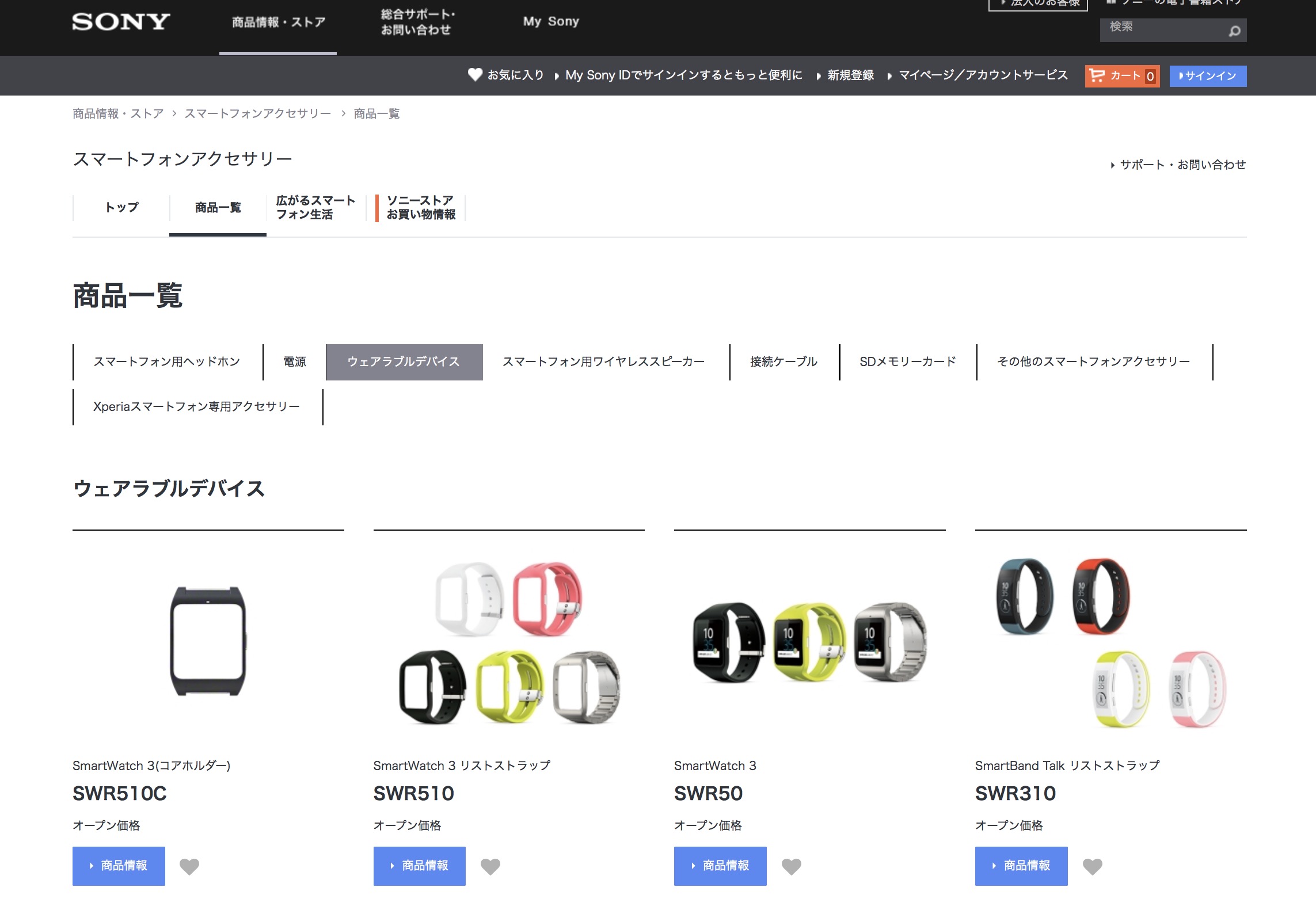This screenshot has height=914, width=1316.
Task: Select スマートフォン用ワイヤレススピーカー category
Action: (x=603, y=361)
